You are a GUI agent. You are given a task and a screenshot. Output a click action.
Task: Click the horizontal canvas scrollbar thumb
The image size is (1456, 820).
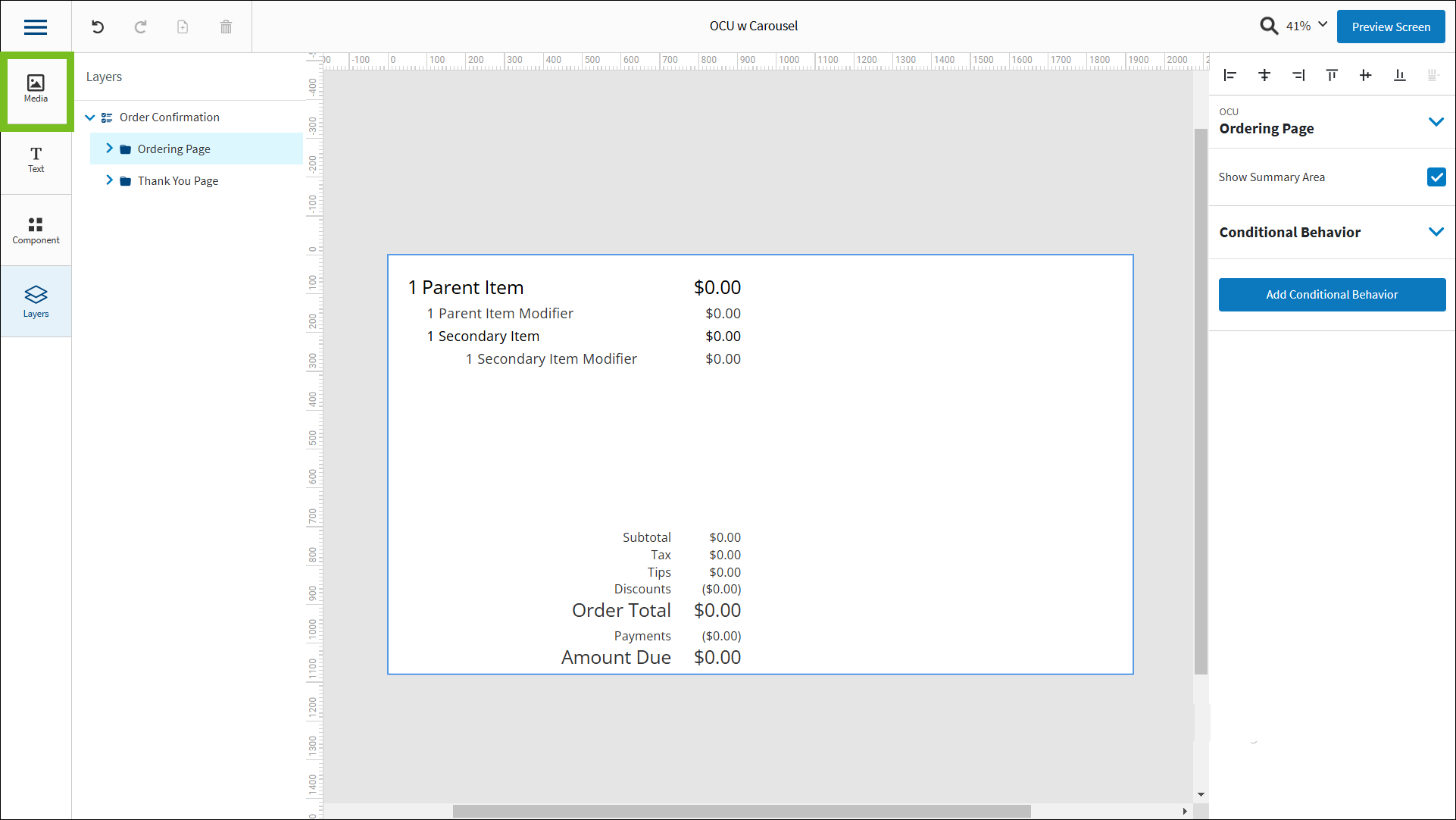(741, 811)
